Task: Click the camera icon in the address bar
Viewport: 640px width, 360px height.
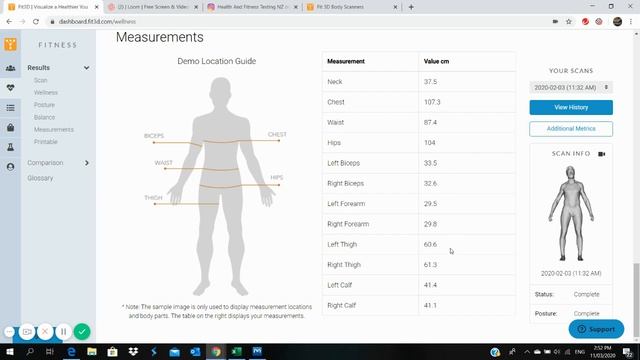Action: (555, 22)
